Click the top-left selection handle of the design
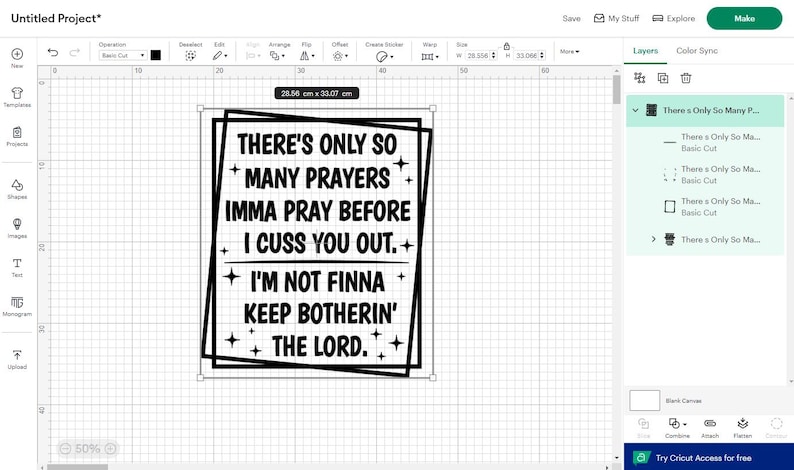Image resolution: width=794 pixels, height=470 pixels. [201, 108]
